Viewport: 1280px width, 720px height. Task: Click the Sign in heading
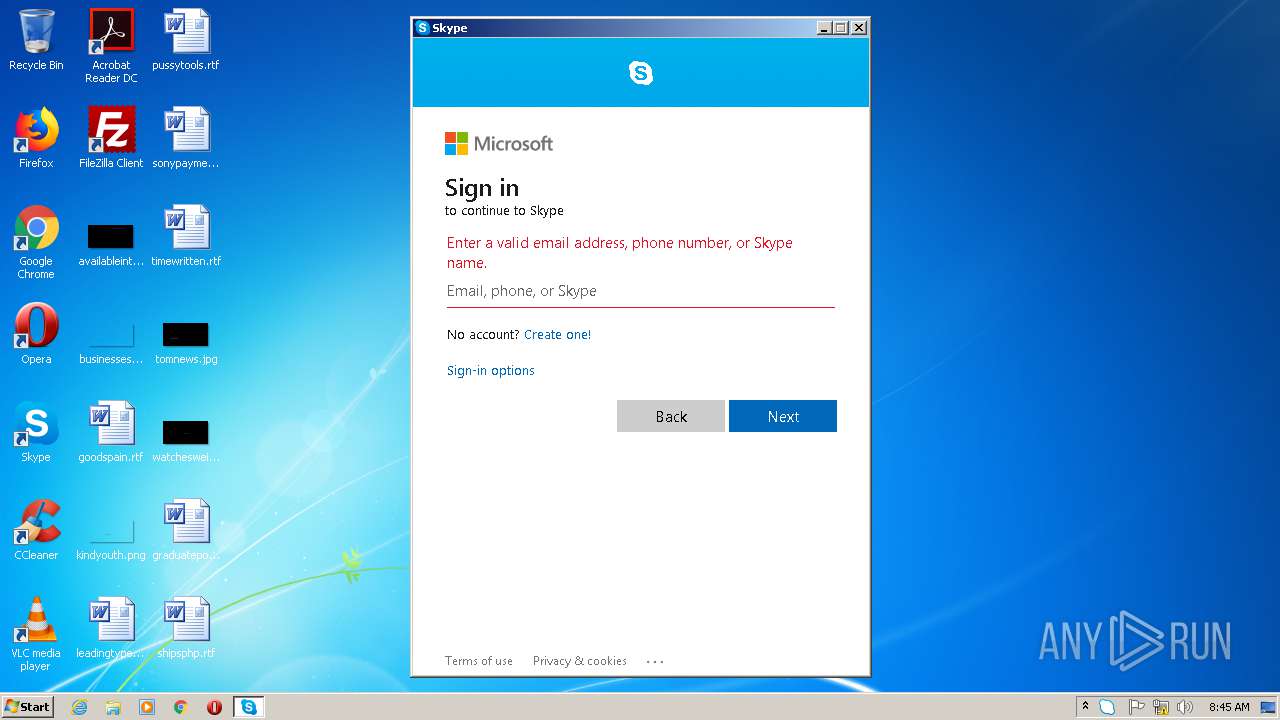coord(482,188)
